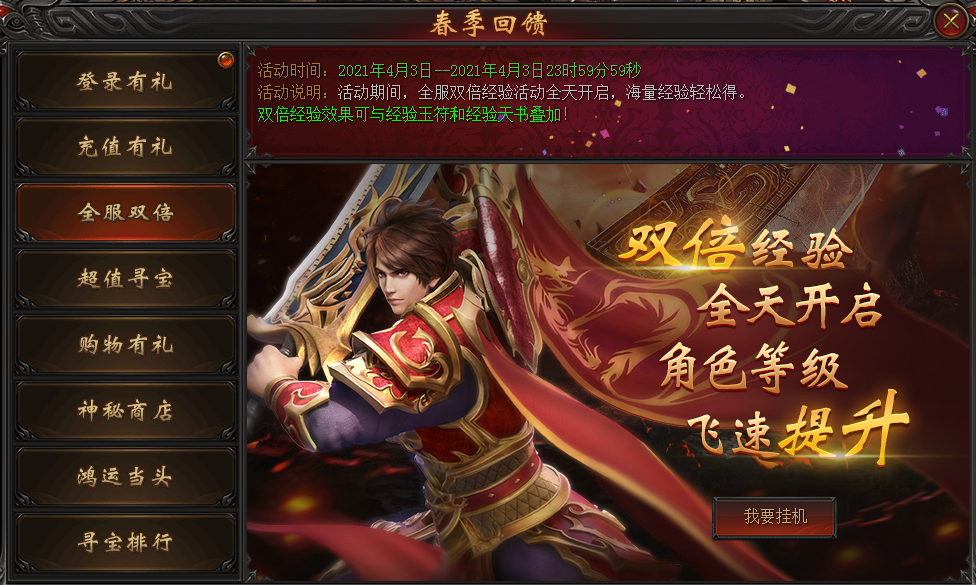The width and height of the screenshot is (976, 585).
Task: Go to the 购物有礼 tab
Action: 125,345
